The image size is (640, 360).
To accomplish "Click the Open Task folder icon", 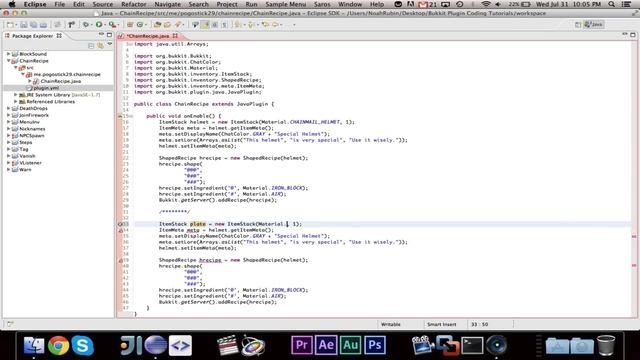I will (x=167, y=25).
